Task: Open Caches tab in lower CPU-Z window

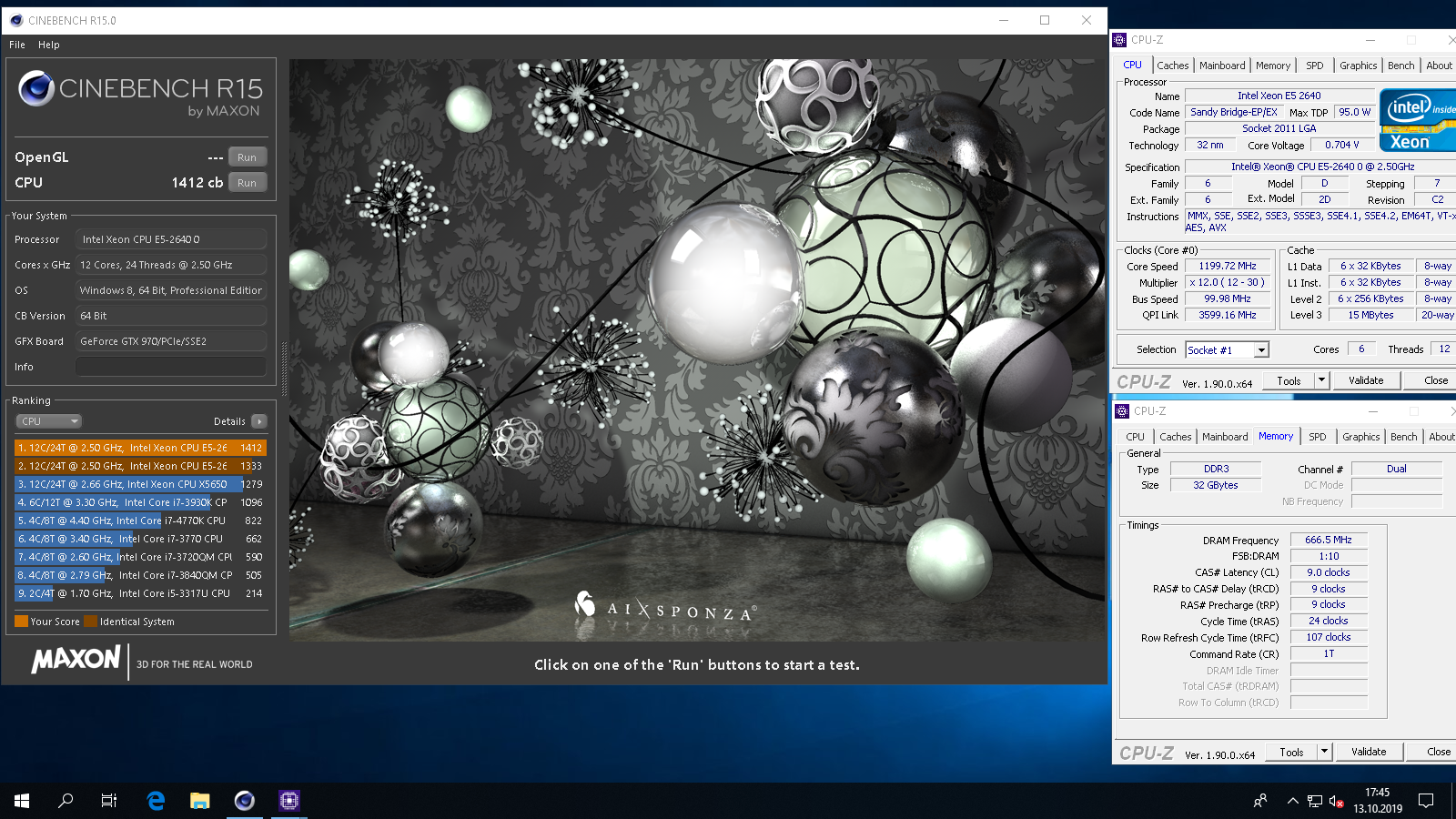Action: [x=1176, y=437]
